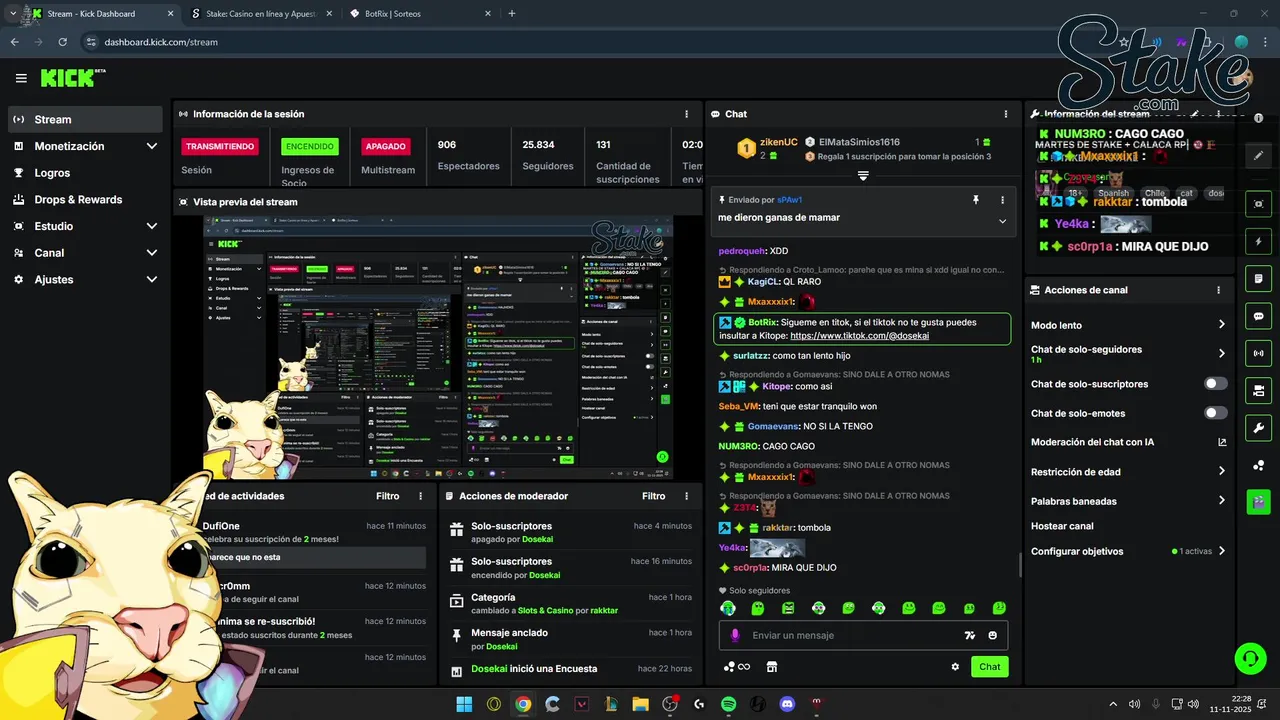Open File Explorer from the taskbar
The width and height of the screenshot is (1280, 720).
[x=640, y=704]
